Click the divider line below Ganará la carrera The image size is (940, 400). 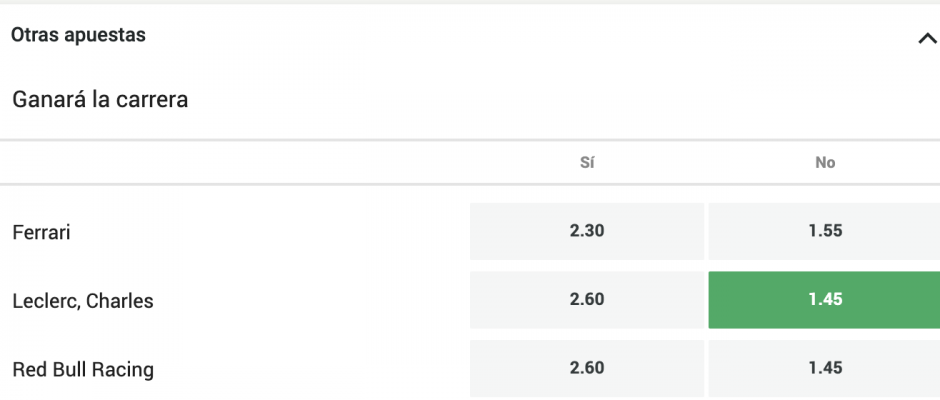tap(470, 140)
